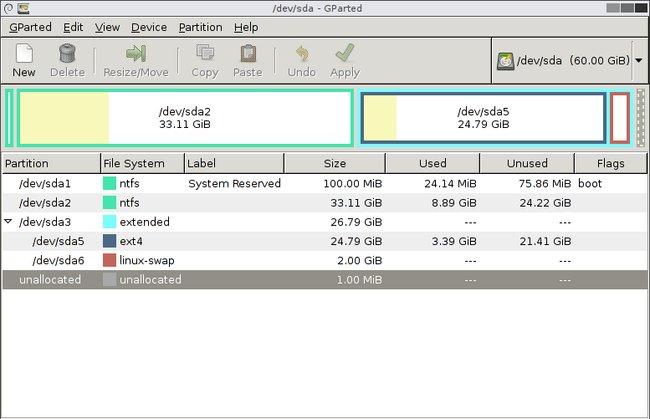Click the System Reserved label cell

(x=234, y=183)
